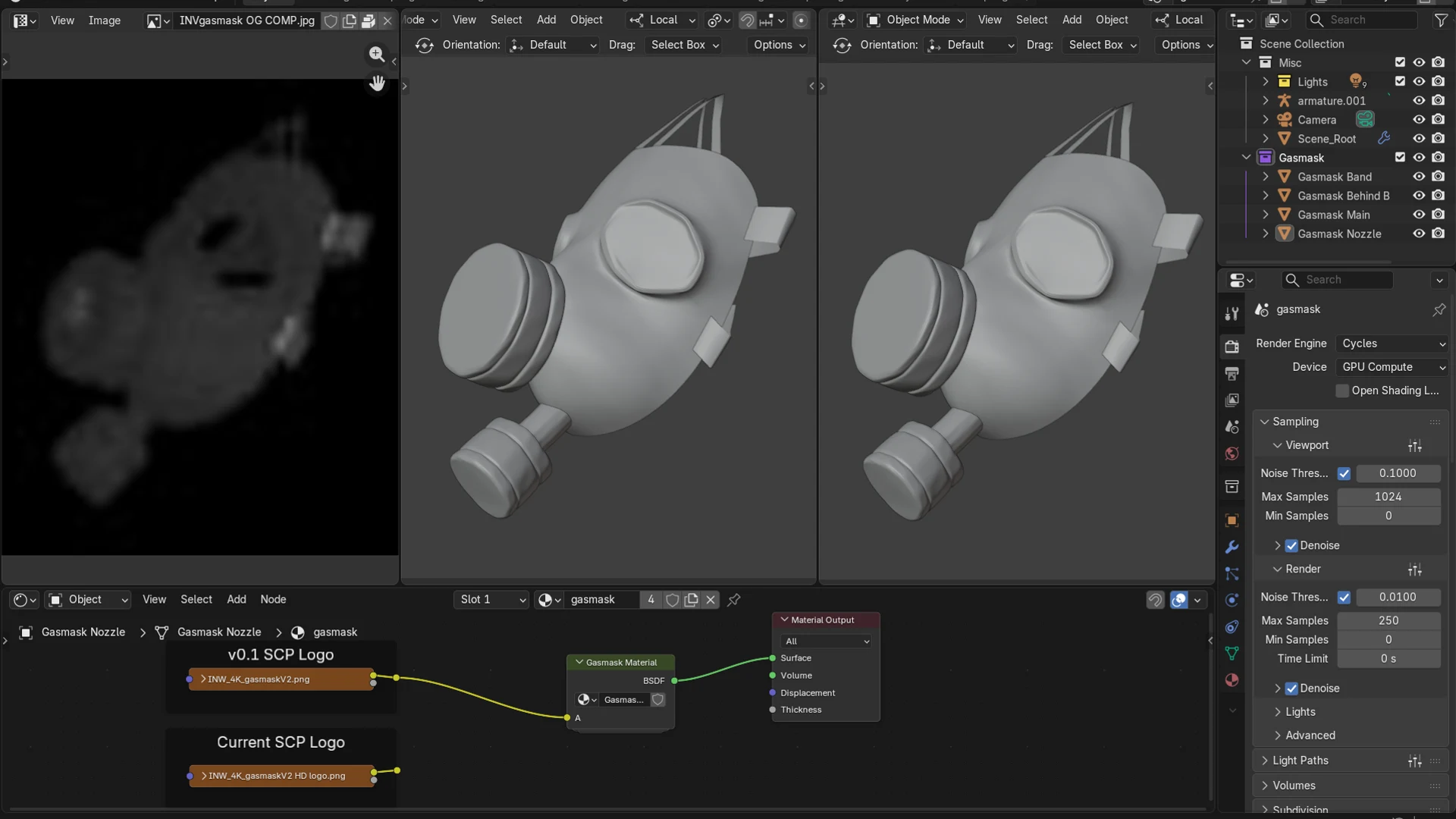Open the Material properties tab
This screenshot has width=1456, height=819.
coord(1232,679)
